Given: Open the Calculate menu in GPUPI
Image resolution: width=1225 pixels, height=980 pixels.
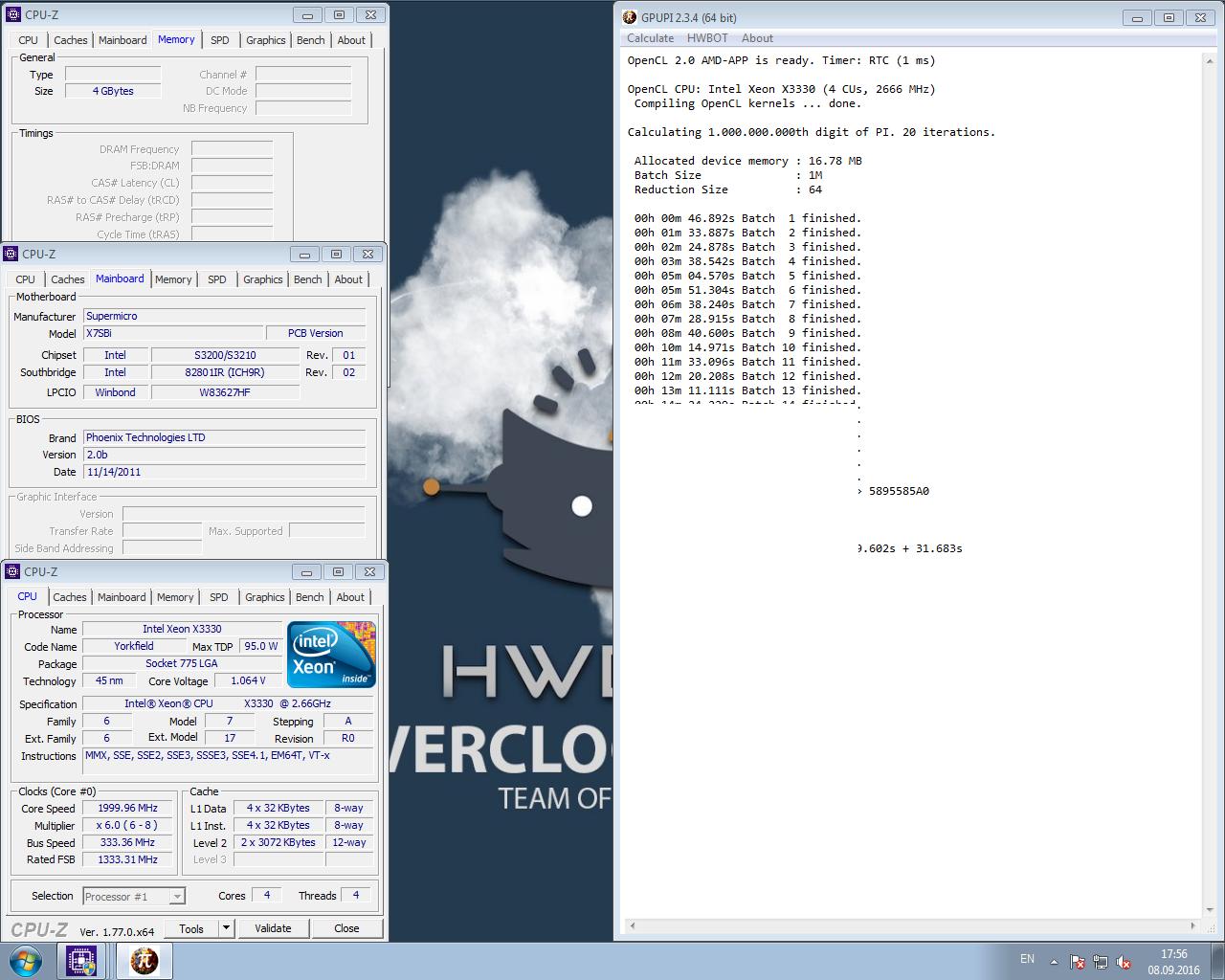Looking at the screenshot, I should point(650,38).
